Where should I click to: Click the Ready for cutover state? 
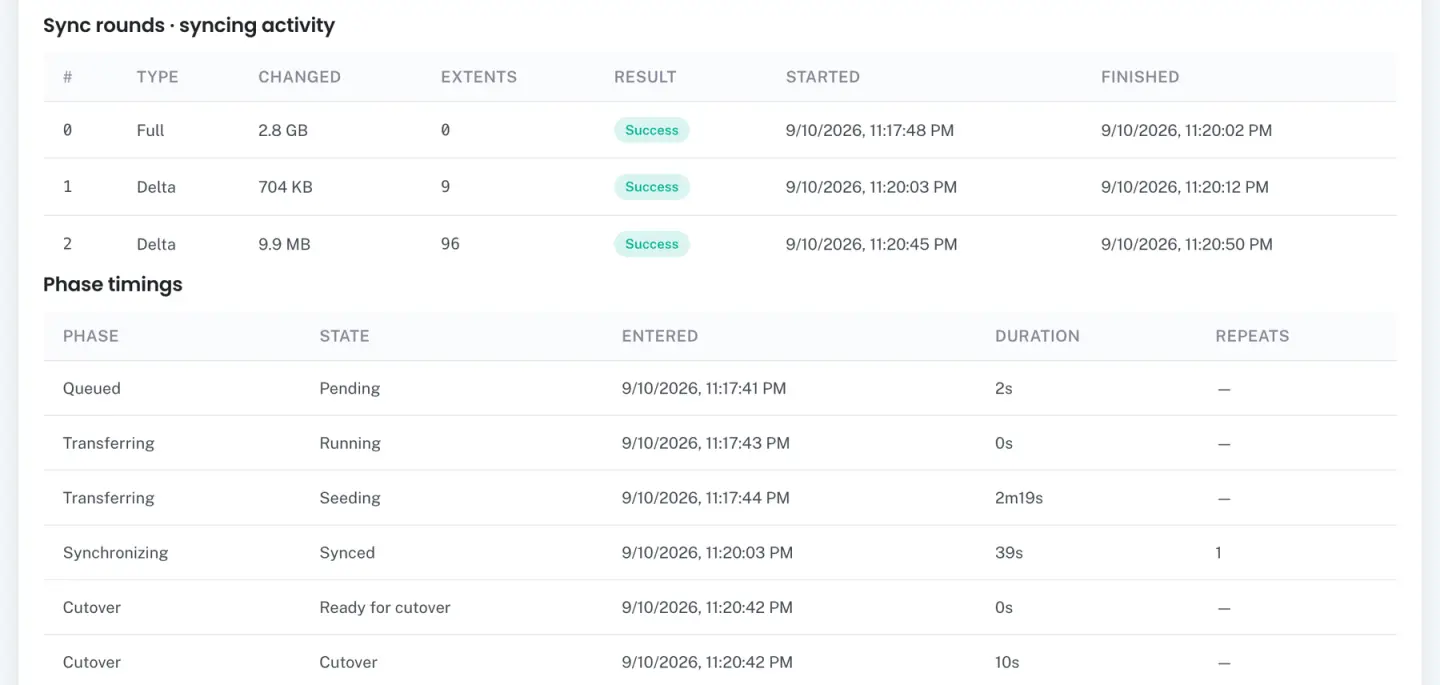tap(385, 608)
